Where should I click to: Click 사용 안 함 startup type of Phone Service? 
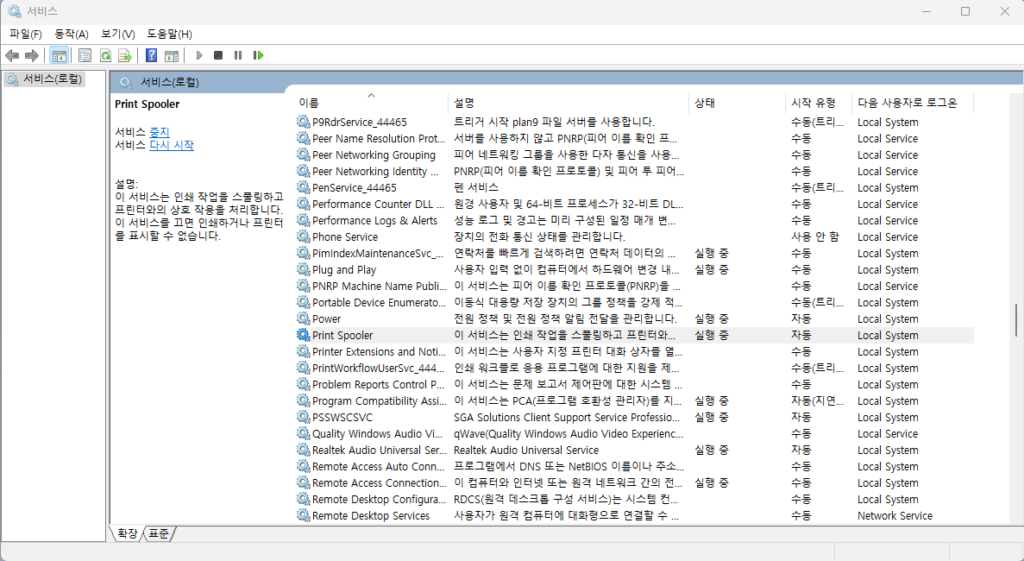tap(815, 236)
